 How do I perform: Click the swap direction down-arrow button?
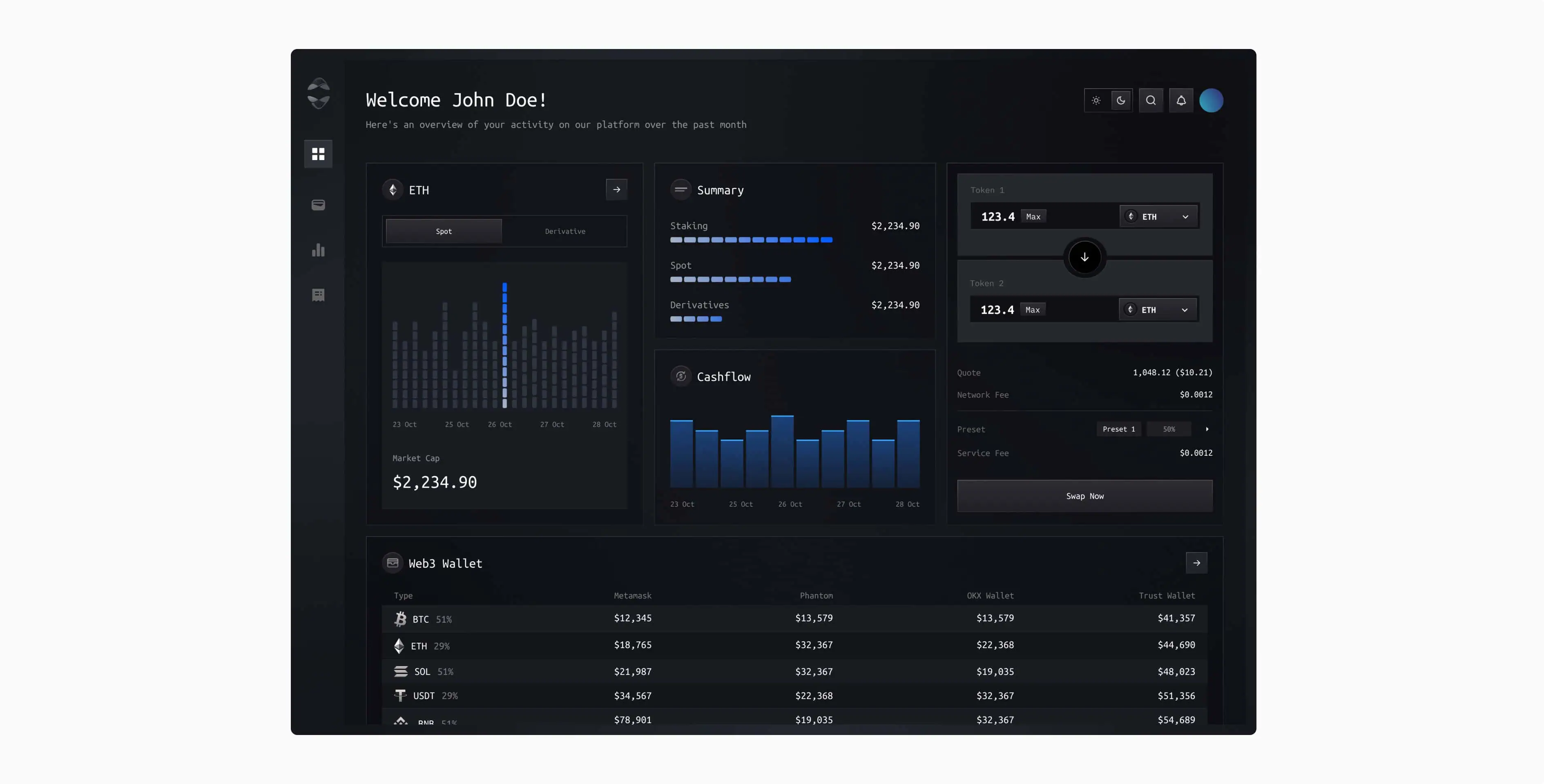(1084, 257)
